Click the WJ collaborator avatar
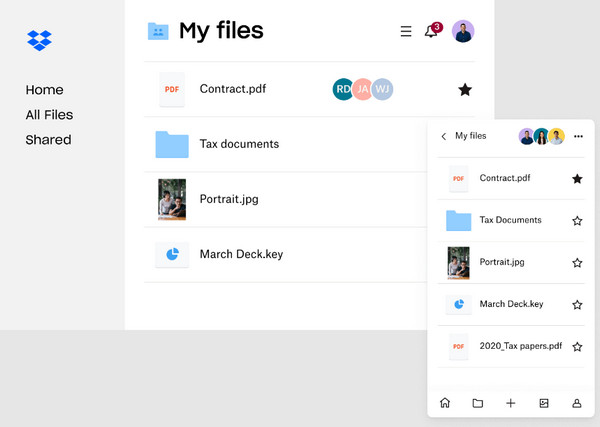 tap(382, 89)
